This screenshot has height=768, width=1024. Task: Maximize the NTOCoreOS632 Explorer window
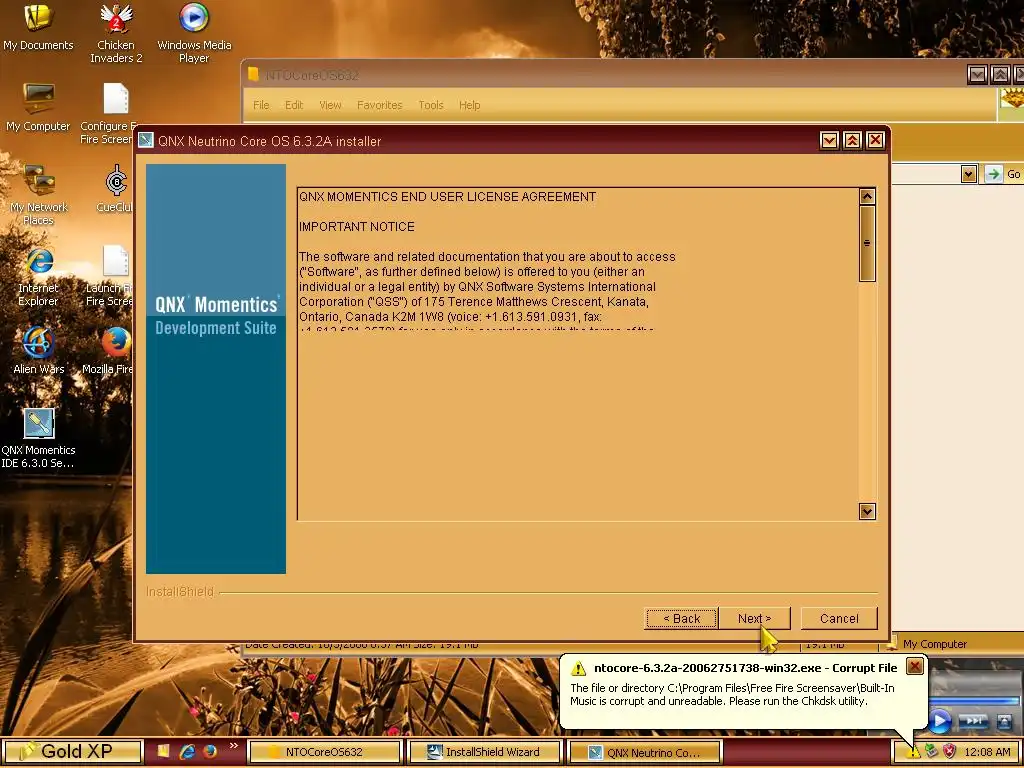(1000, 74)
